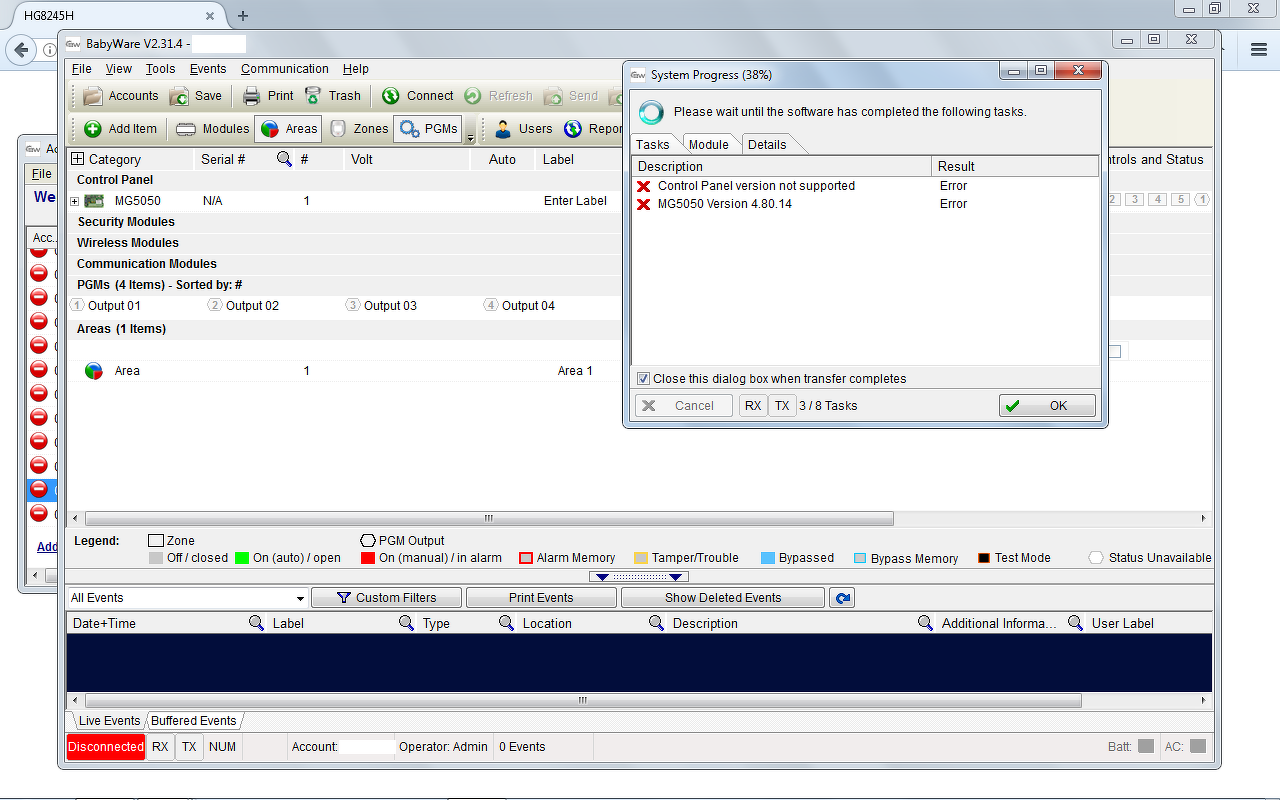The height and width of the screenshot is (800, 1280).
Task: Click the refresh events icon beside Show Deleted Events
Action: pos(843,598)
